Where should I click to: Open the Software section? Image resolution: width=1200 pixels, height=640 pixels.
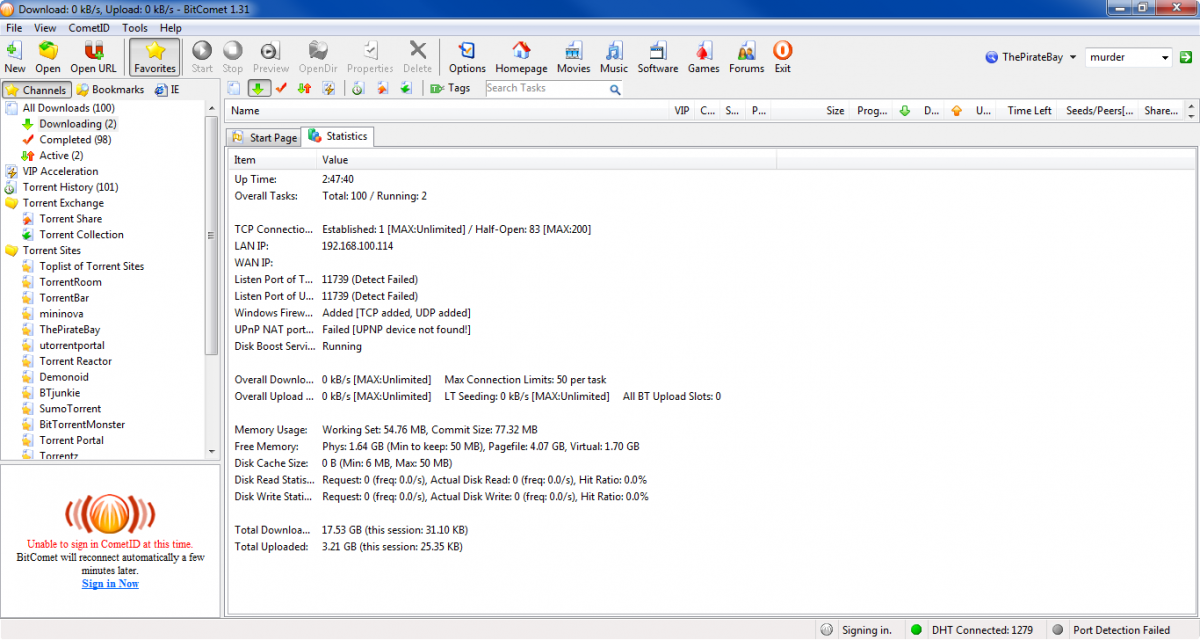click(658, 57)
